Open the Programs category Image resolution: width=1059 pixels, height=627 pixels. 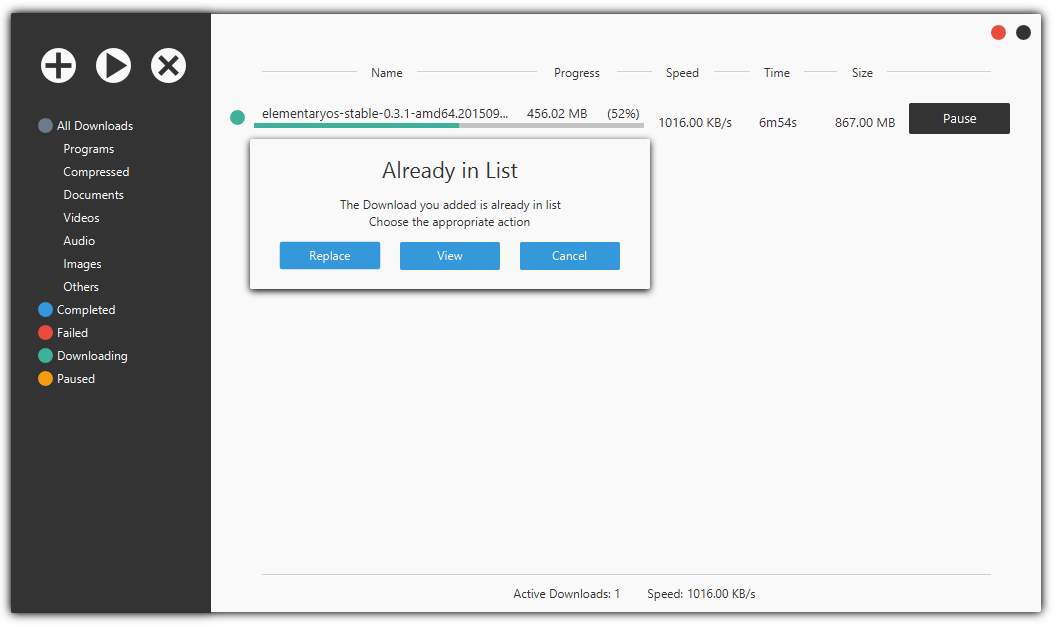pyautogui.click(x=88, y=149)
